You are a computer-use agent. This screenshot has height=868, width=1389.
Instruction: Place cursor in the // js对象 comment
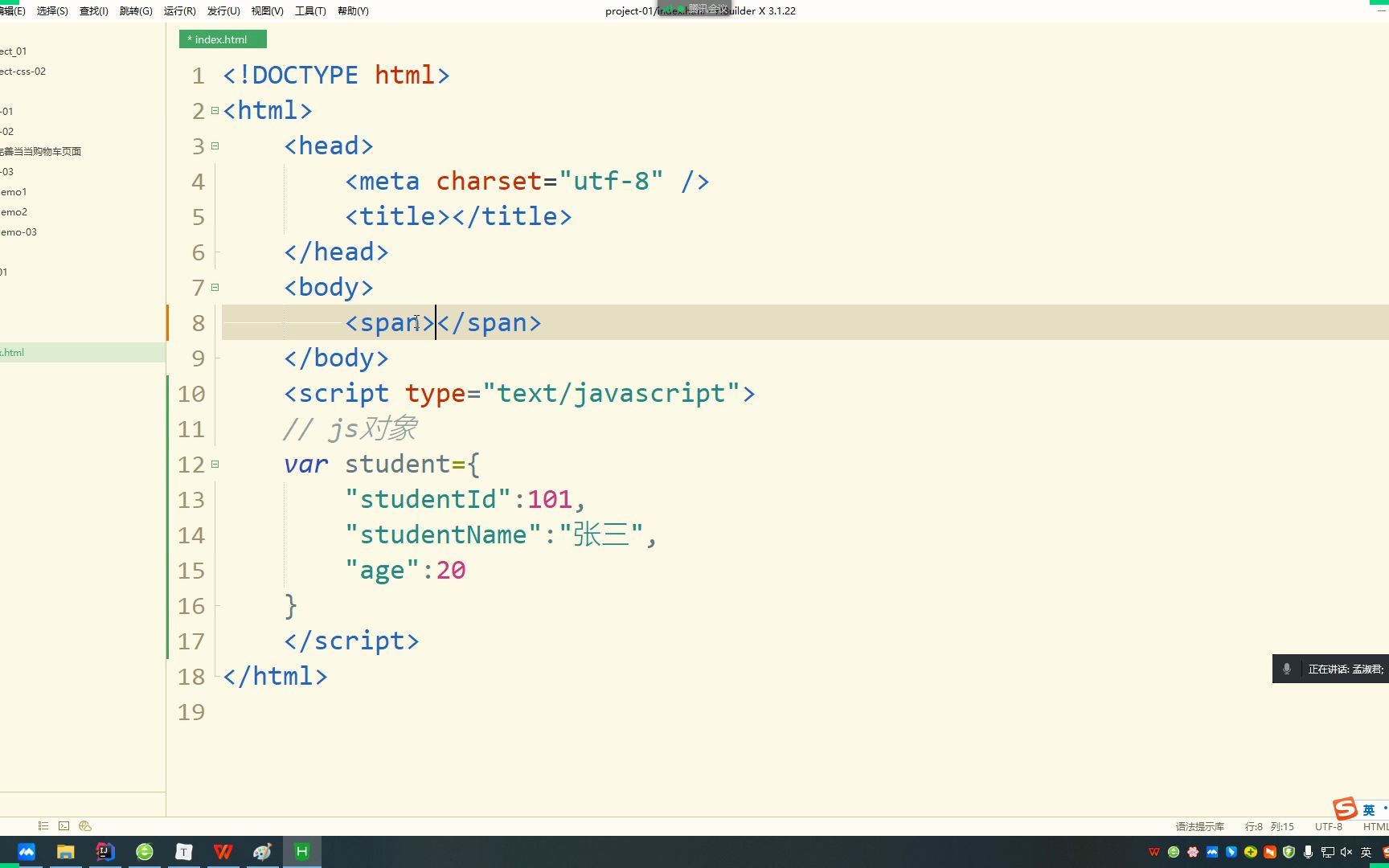click(x=350, y=428)
